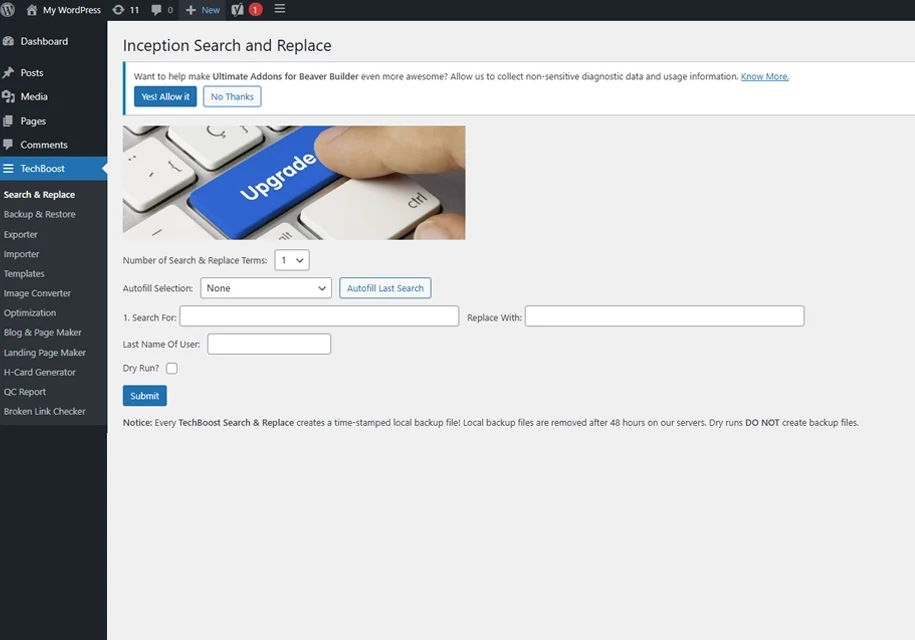Toggle the Dry Run checkbox
This screenshot has height=640, width=915.
click(x=172, y=368)
